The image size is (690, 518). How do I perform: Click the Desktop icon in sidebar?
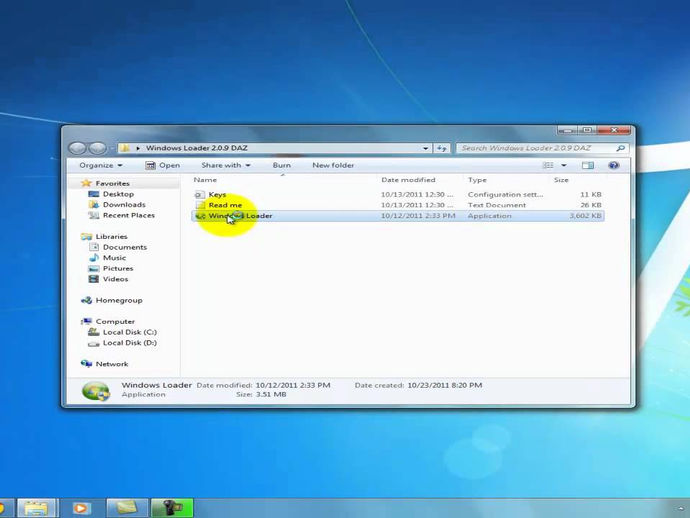[x=93, y=194]
